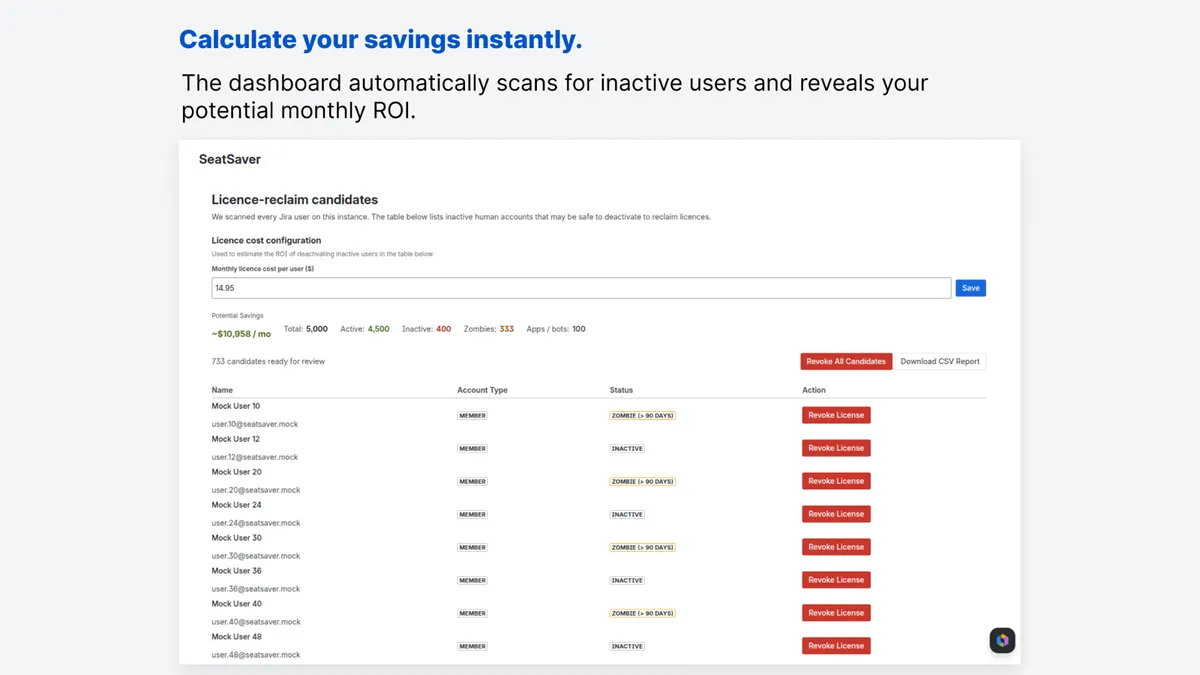The height and width of the screenshot is (675, 1200).
Task: Click the Account Type column header
Action: 482,390
